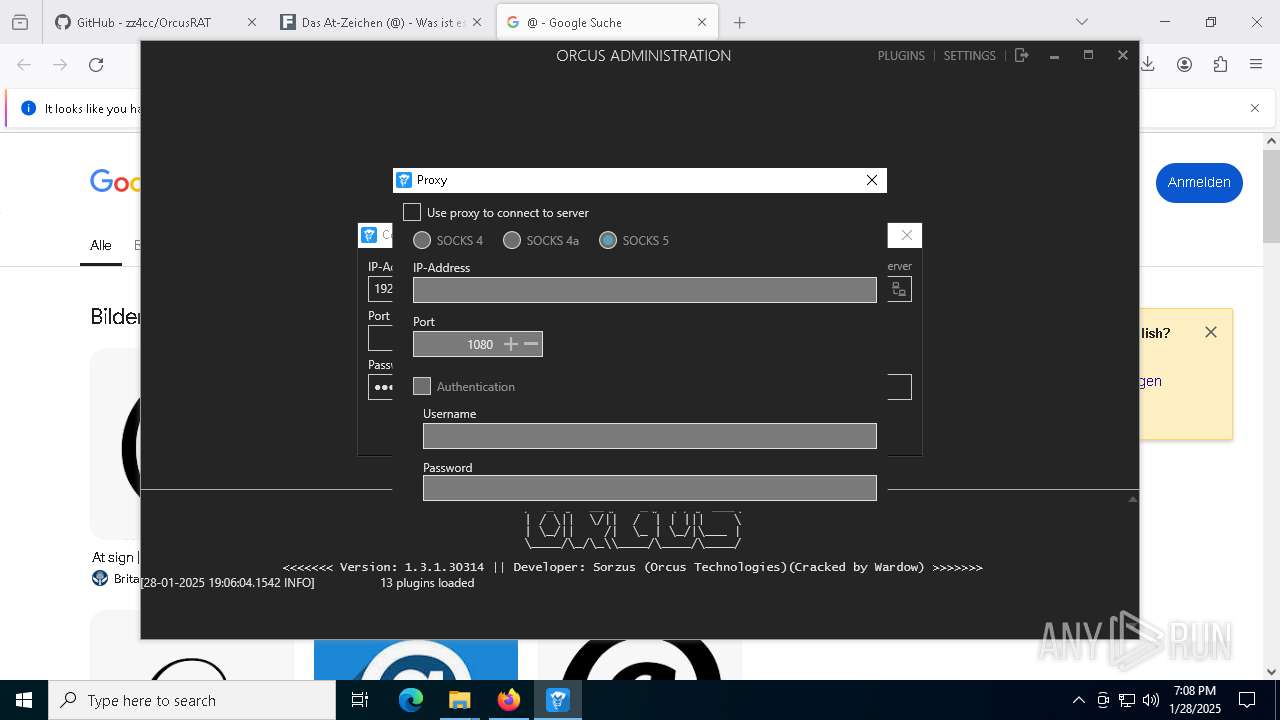Open the list all tabs dropdown
Image resolution: width=1280 pixels, height=720 pixels.
pyautogui.click(x=1082, y=22)
